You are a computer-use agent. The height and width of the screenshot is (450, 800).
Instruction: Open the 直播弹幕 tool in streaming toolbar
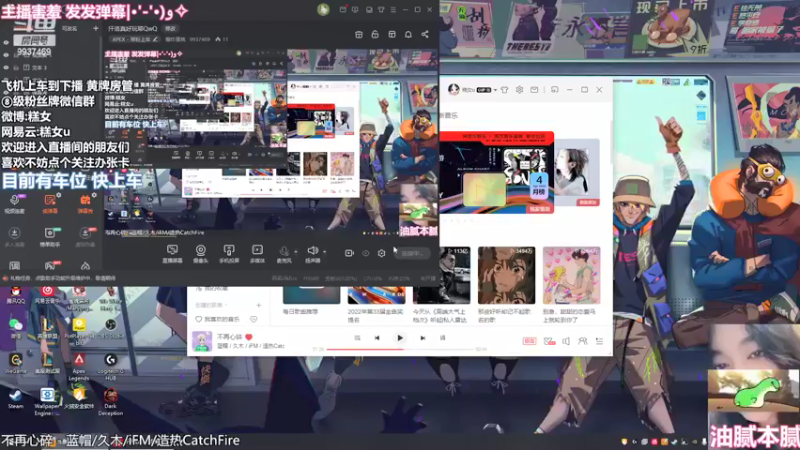(172, 253)
